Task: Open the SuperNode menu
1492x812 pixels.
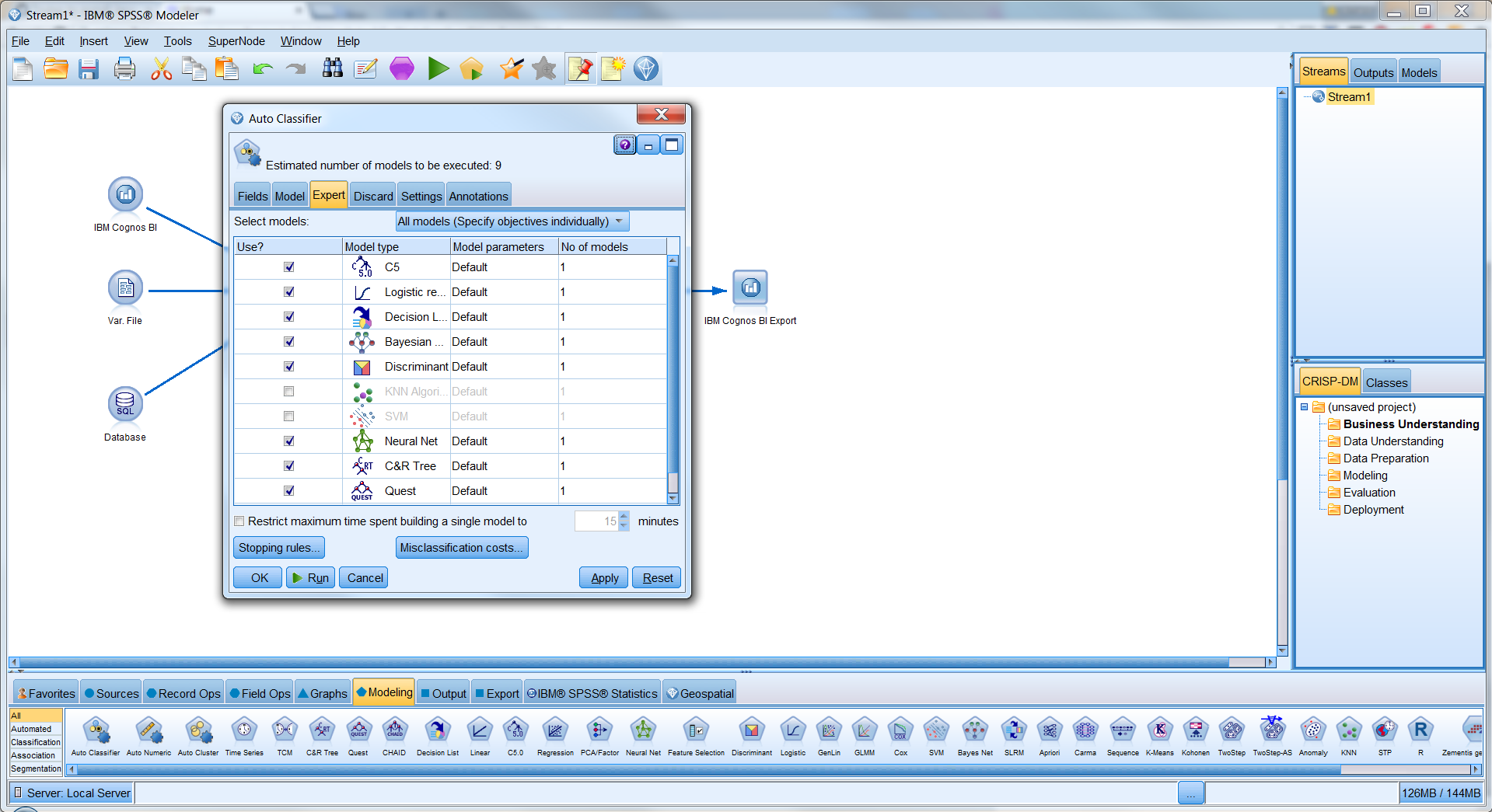Action: tap(236, 41)
